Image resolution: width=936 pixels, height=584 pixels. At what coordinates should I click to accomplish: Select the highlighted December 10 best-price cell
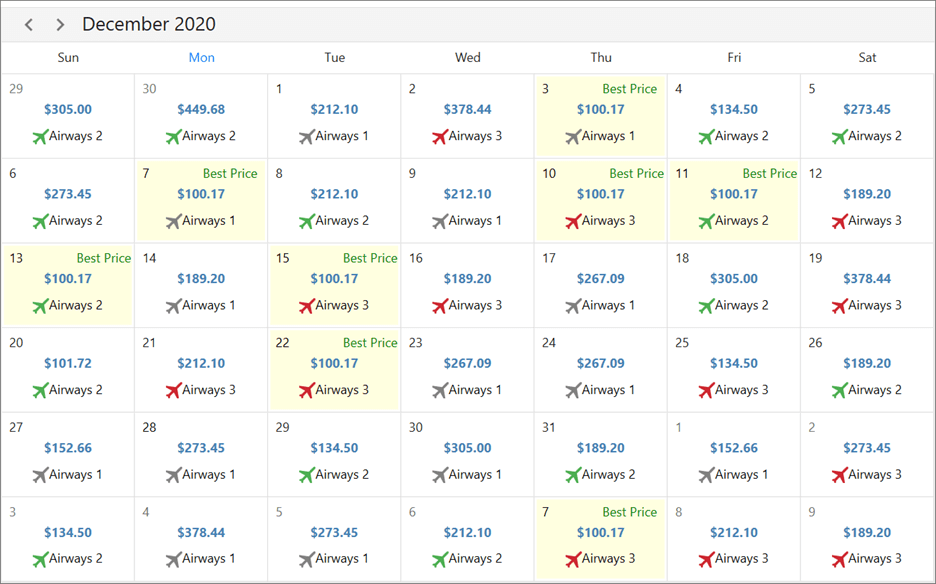601,200
